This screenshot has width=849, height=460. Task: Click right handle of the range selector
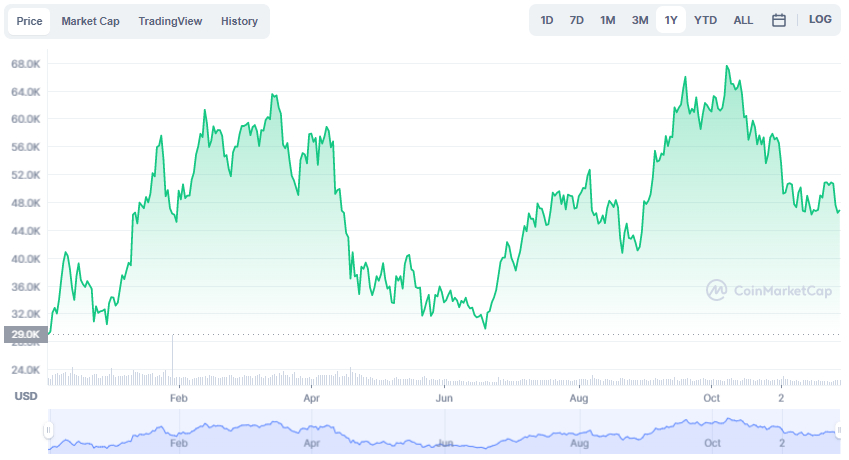click(x=838, y=430)
